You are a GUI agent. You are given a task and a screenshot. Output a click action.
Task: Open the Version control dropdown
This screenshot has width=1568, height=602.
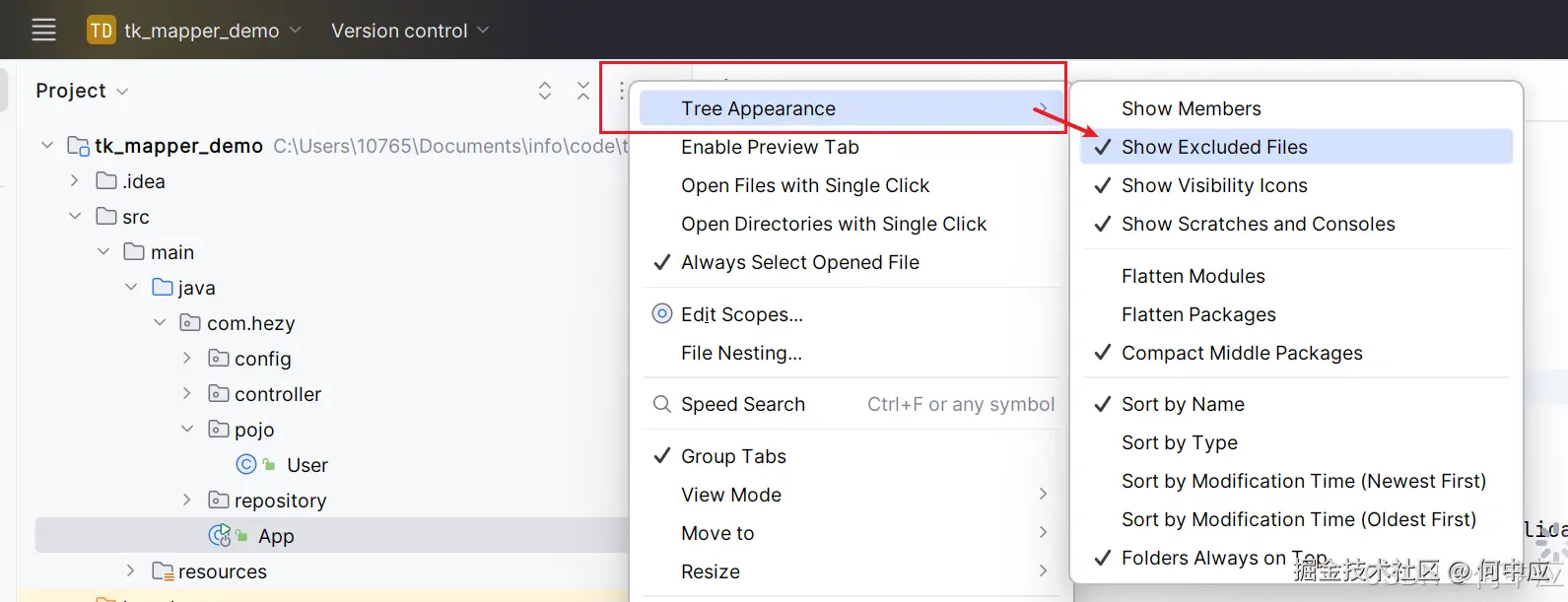click(x=410, y=31)
